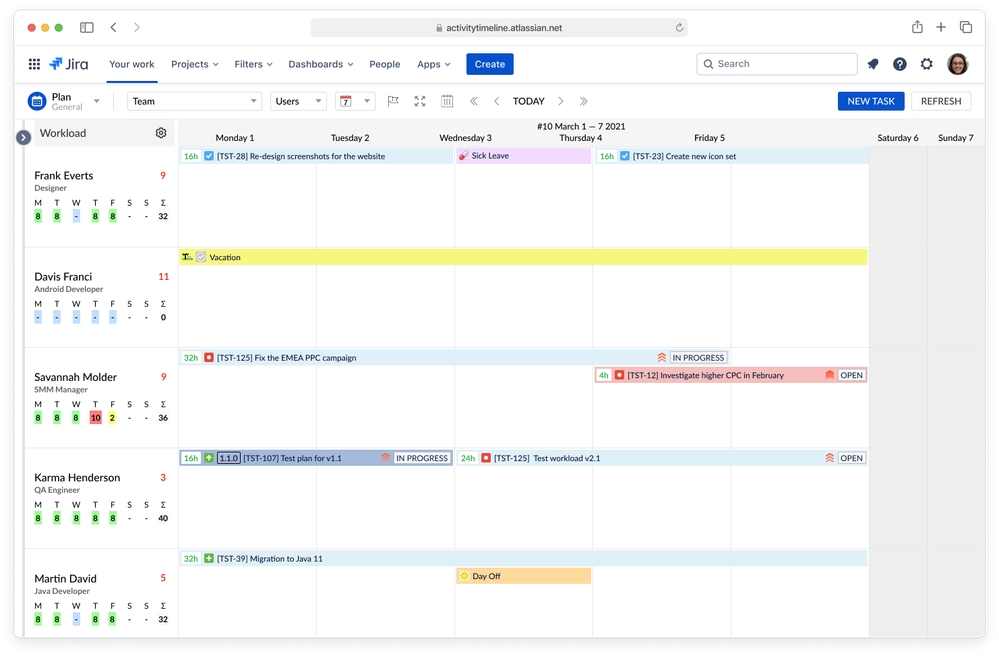The width and height of the screenshot is (999, 656).
Task: Open the Workload panel settings gear
Action: [x=161, y=132]
